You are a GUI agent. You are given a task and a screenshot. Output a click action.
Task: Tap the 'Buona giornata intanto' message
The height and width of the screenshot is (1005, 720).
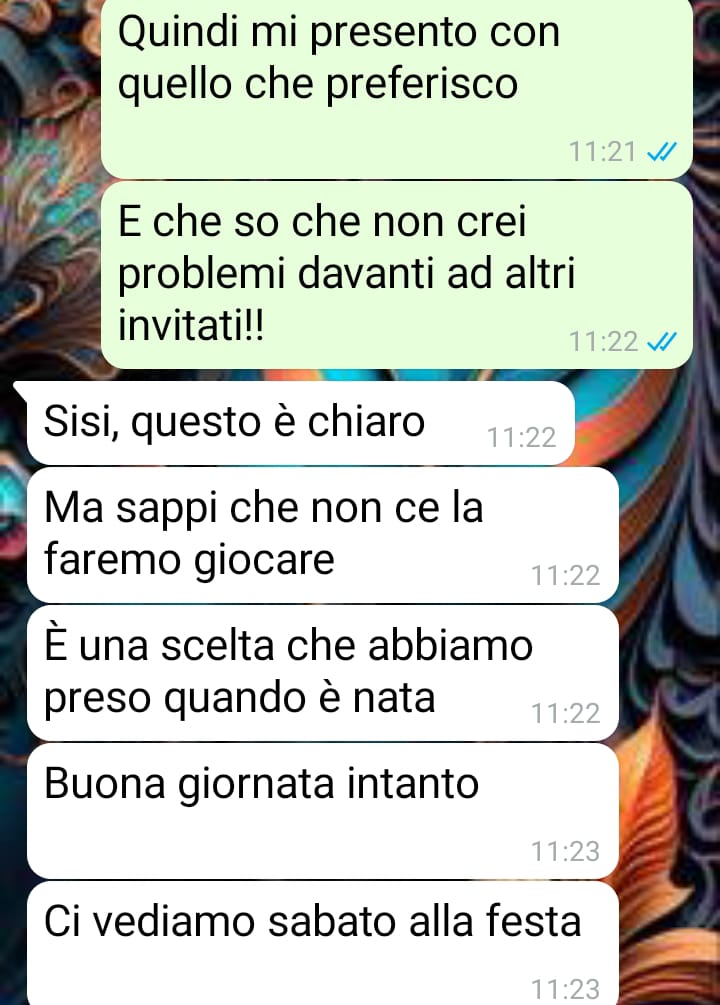(x=322, y=811)
